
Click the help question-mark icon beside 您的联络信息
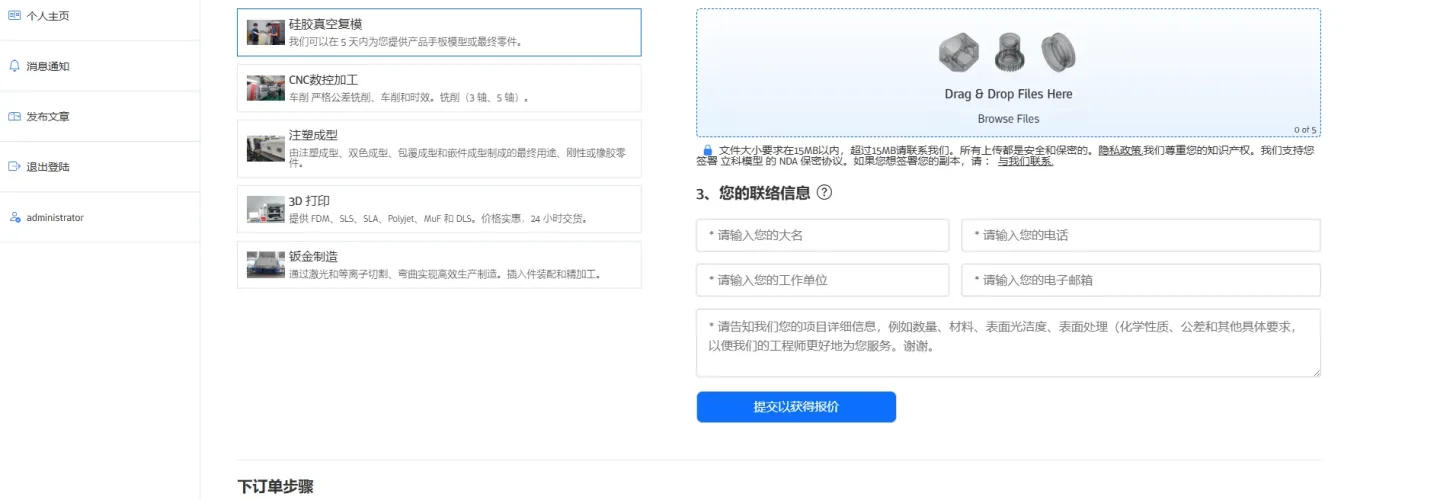coord(824,193)
